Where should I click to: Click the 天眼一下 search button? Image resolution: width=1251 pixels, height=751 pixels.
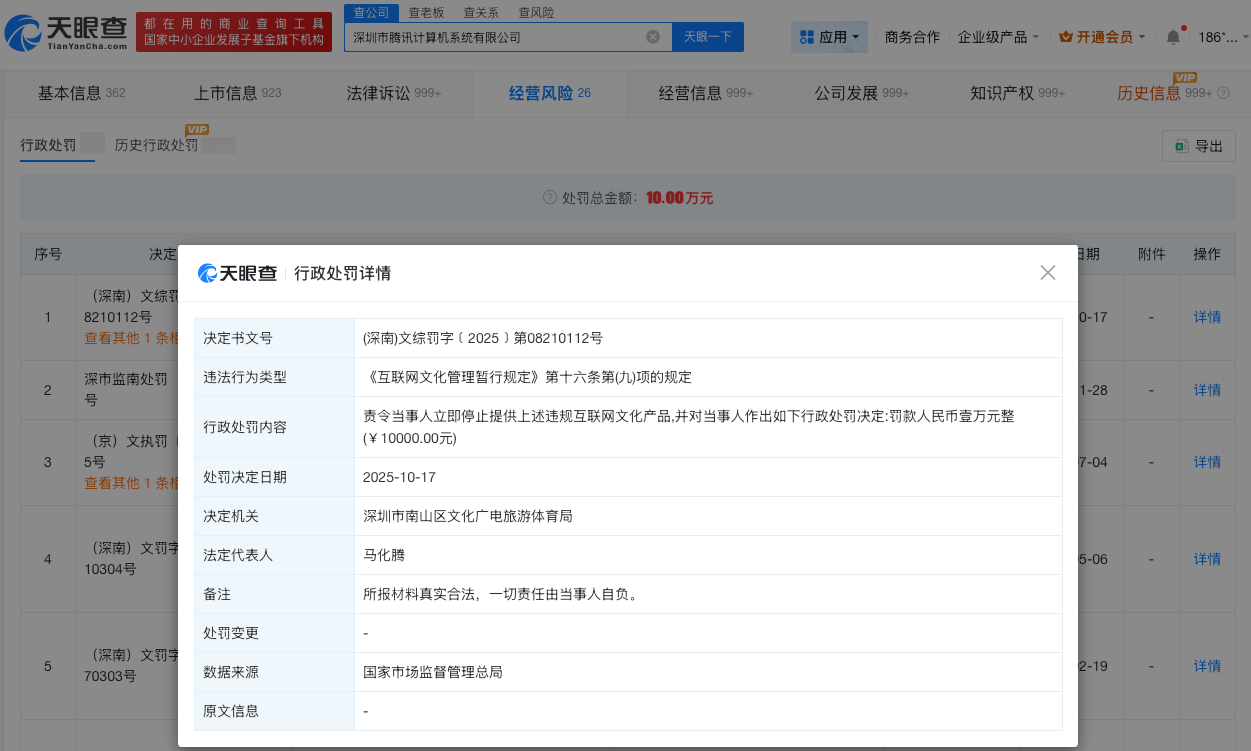tap(707, 36)
